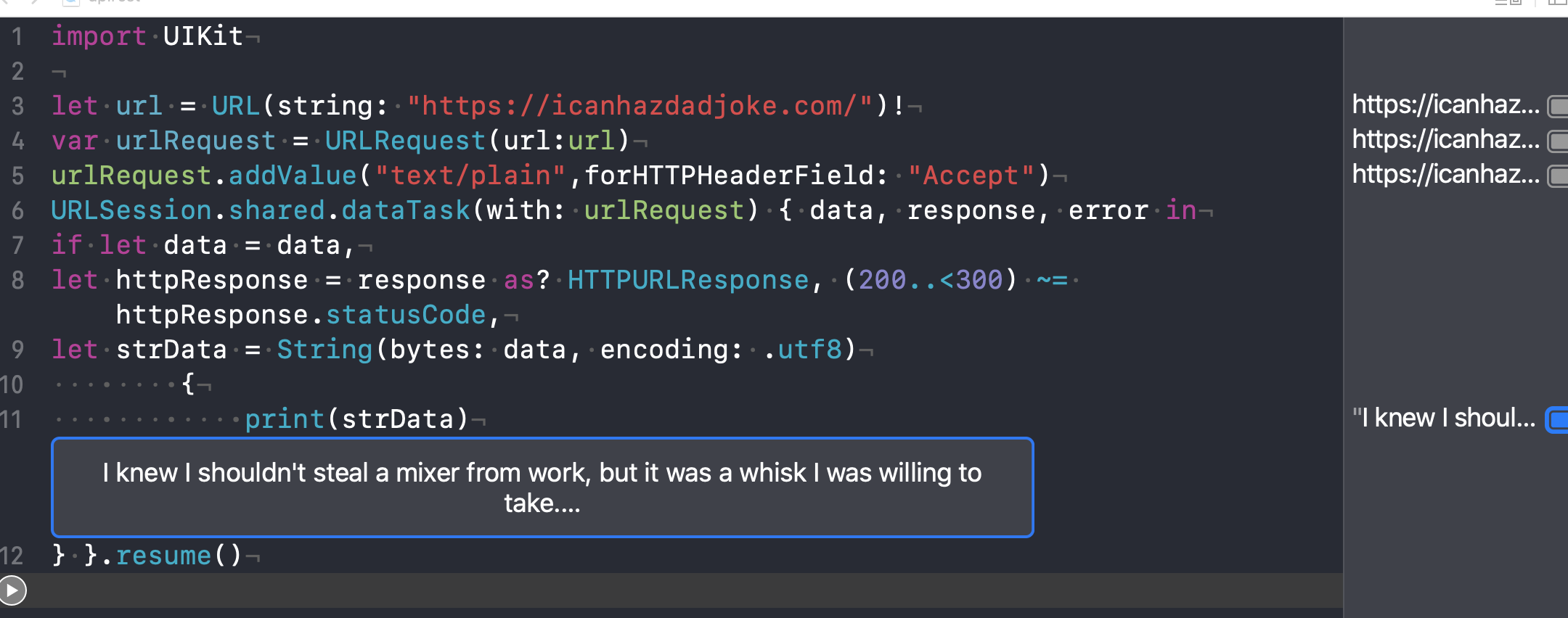The width and height of the screenshot is (1568, 618).
Task: Select the "I knew I shoul..." sidebar result
Action: (1443, 419)
